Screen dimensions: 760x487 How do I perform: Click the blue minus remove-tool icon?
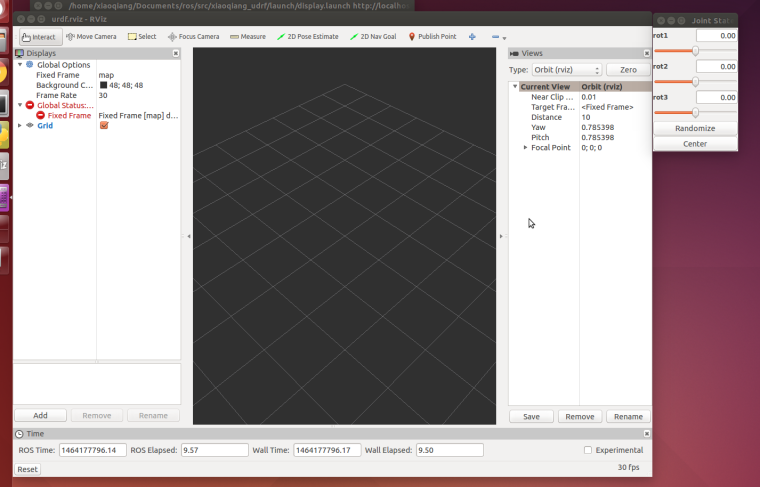[x=495, y=37]
